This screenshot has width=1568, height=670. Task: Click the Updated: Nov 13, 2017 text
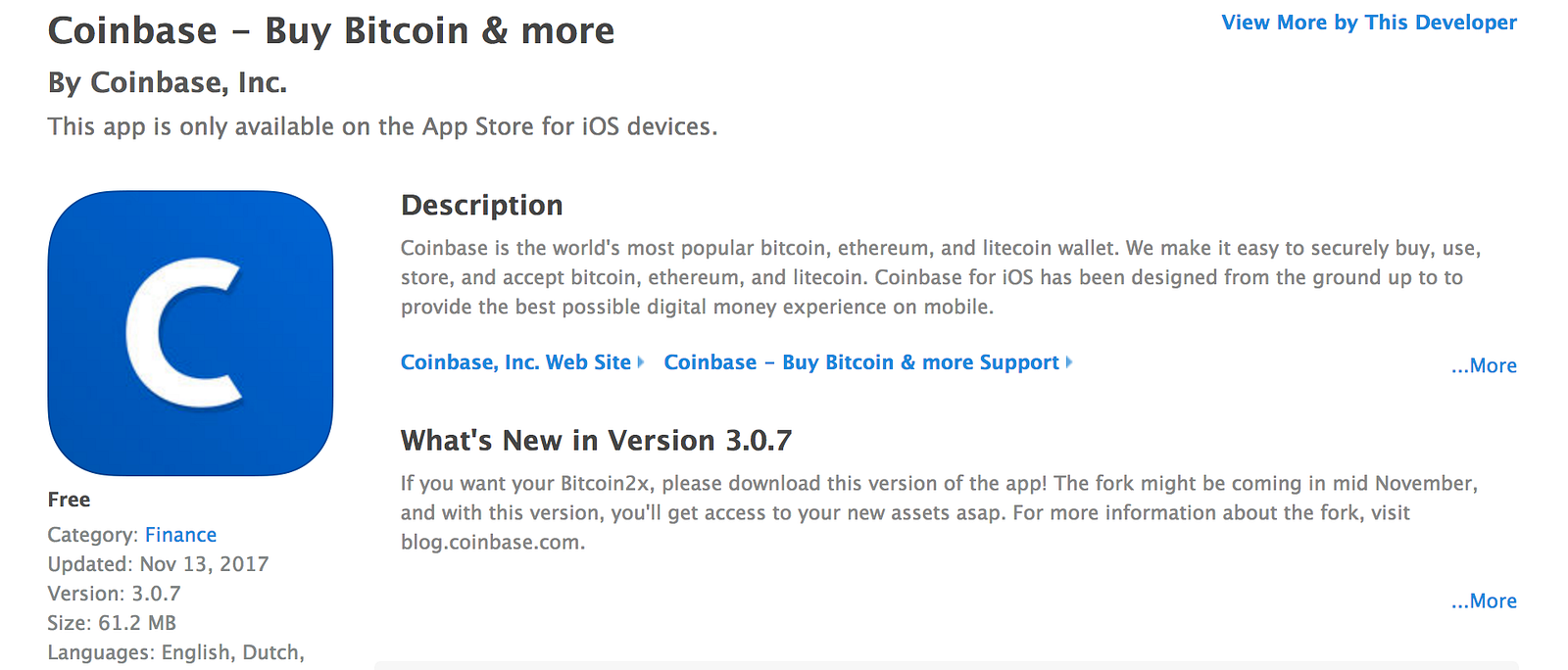click(158, 564)
